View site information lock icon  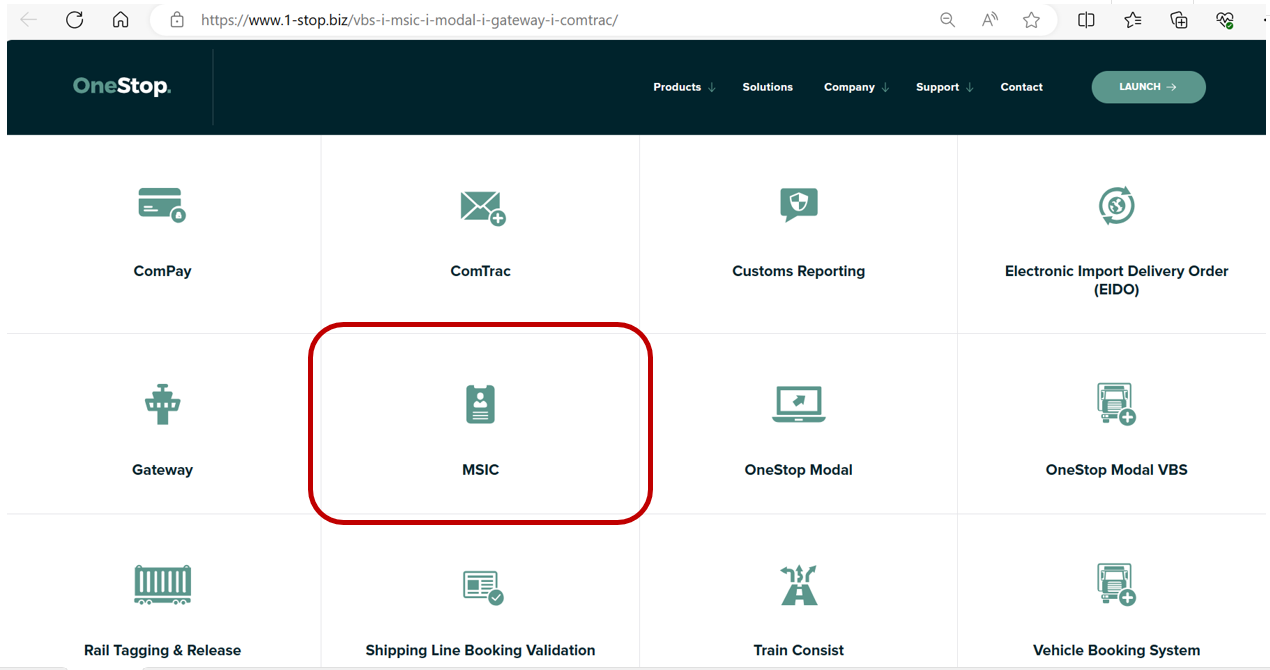(177, 20)
